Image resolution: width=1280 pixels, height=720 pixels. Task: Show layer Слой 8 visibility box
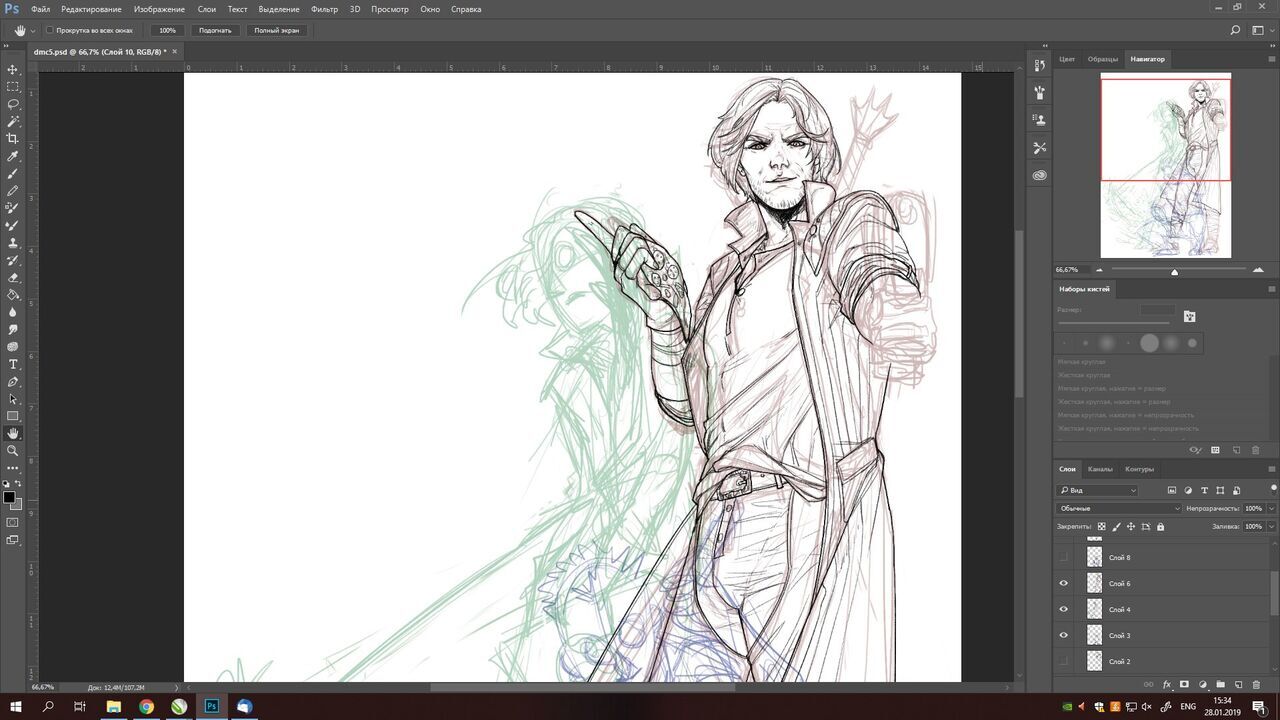pos(1064,557)
